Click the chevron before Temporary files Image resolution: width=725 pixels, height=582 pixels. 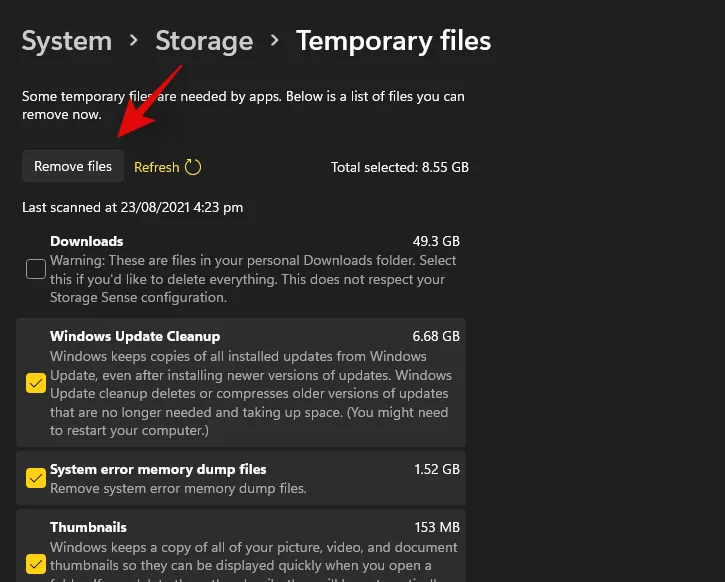coord(275,42)
